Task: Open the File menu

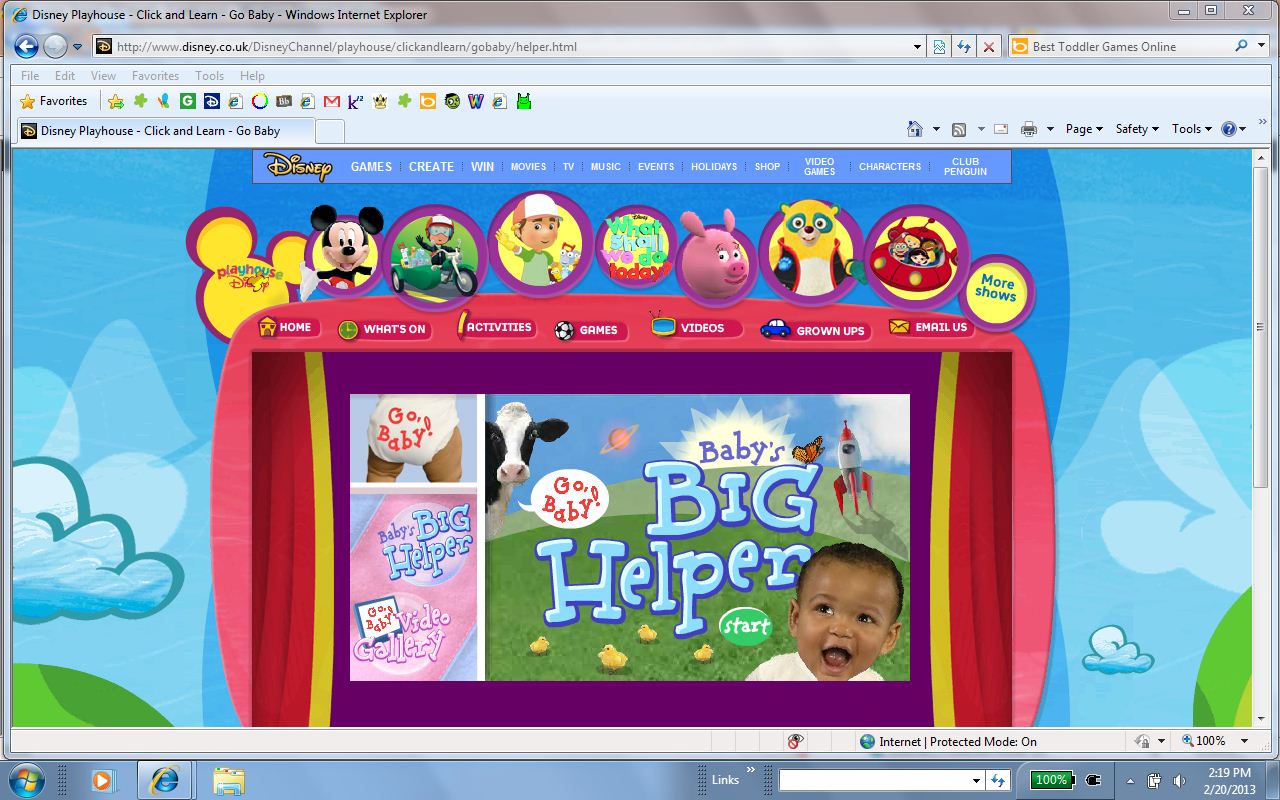Action: 30,75
